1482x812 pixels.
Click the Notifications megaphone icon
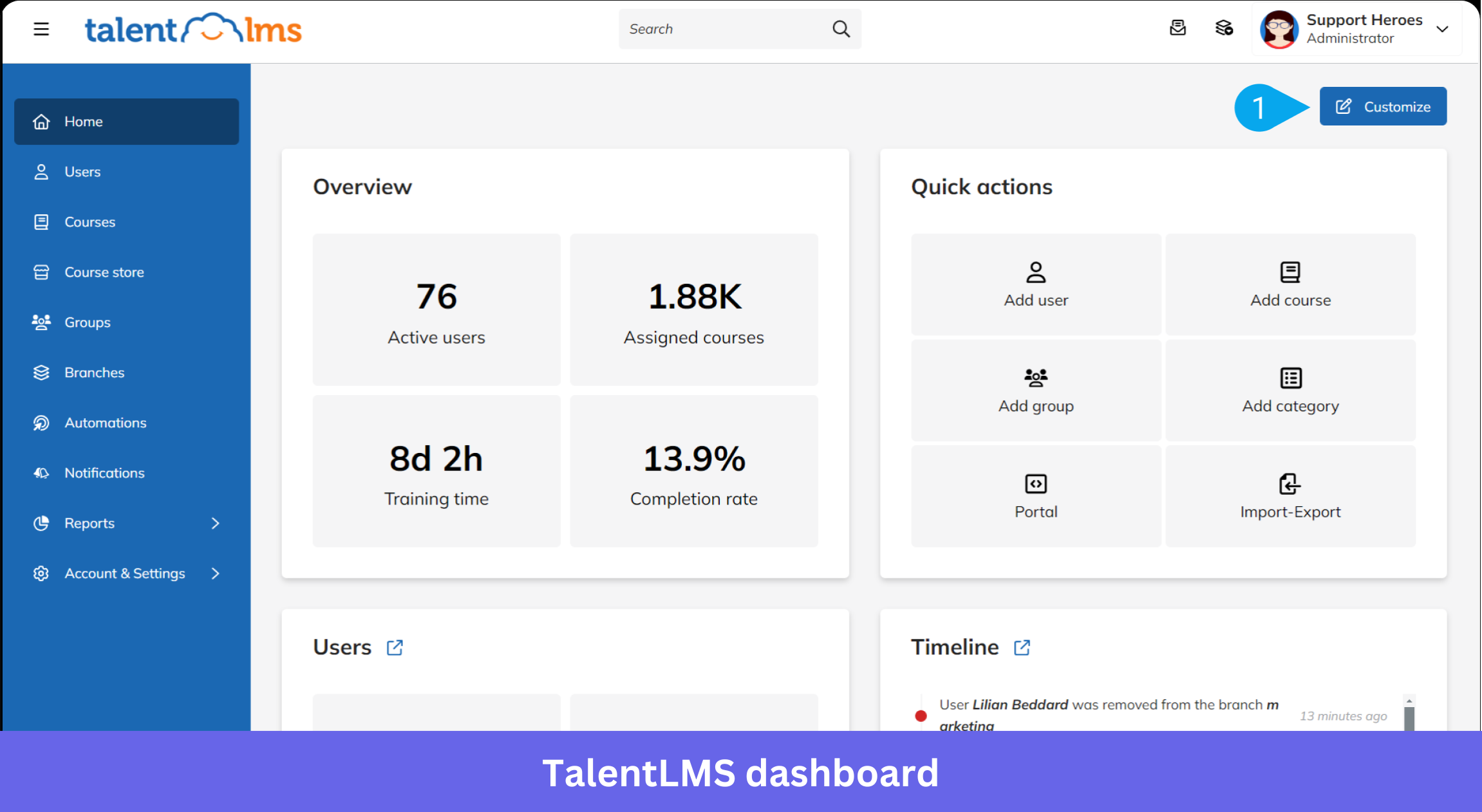[x=41, y=473]
